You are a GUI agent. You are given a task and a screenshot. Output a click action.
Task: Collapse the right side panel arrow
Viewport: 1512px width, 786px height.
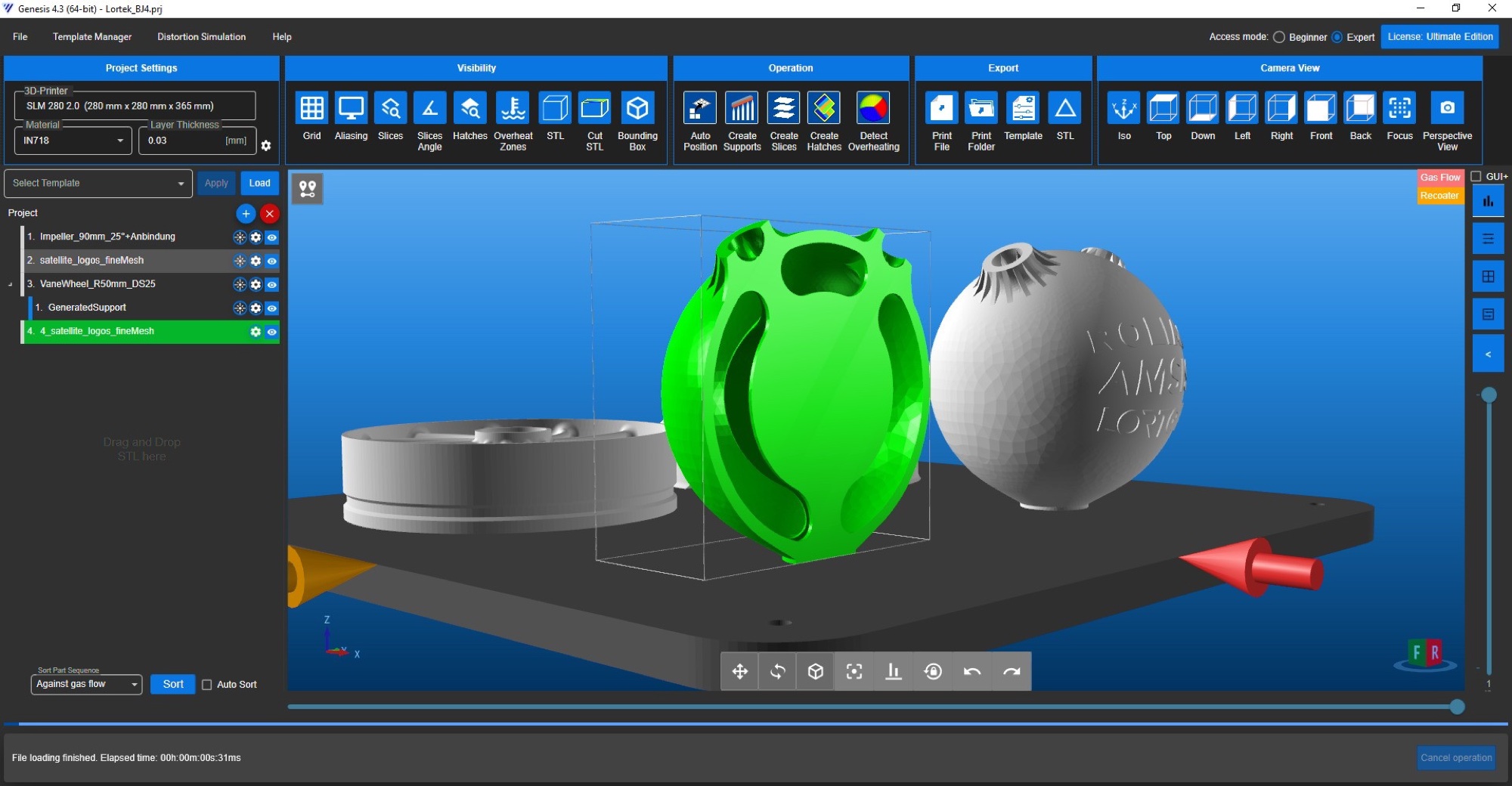click(x=1488, y=354)
